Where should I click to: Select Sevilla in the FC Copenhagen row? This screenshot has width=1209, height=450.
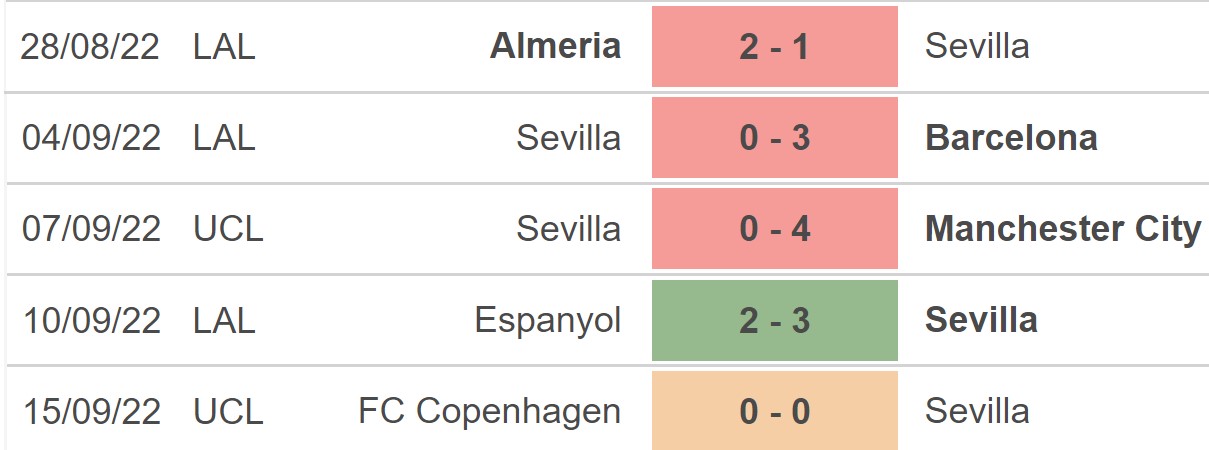(977, 411)
